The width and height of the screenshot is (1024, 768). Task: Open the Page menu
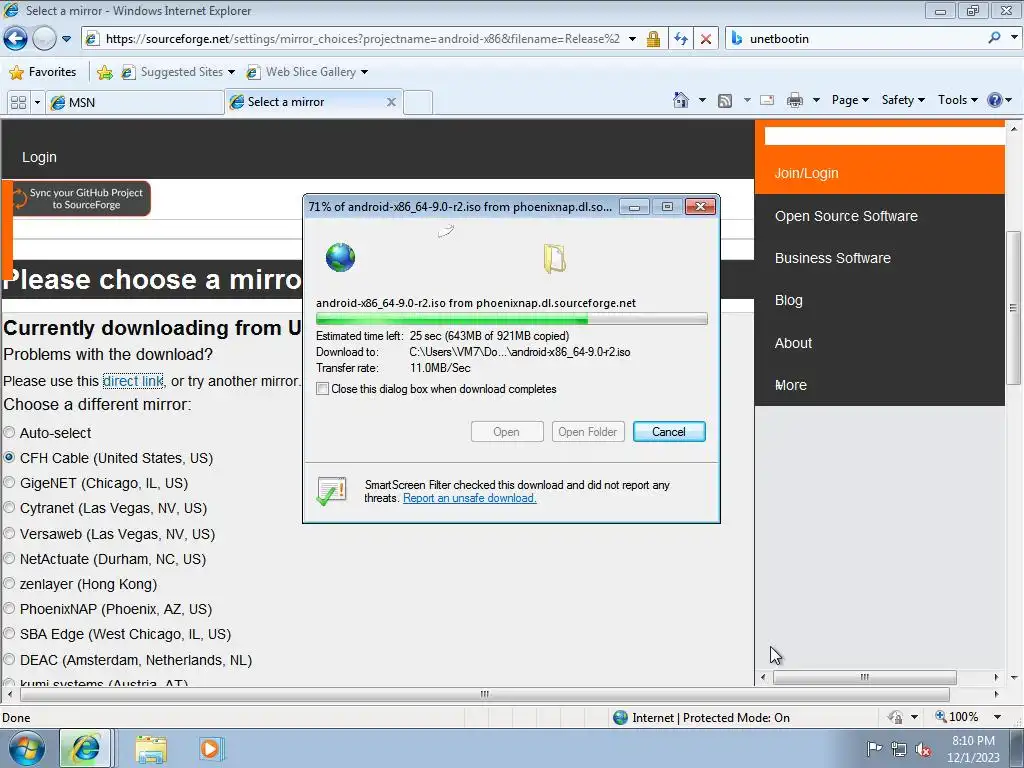tap(850, 100)
